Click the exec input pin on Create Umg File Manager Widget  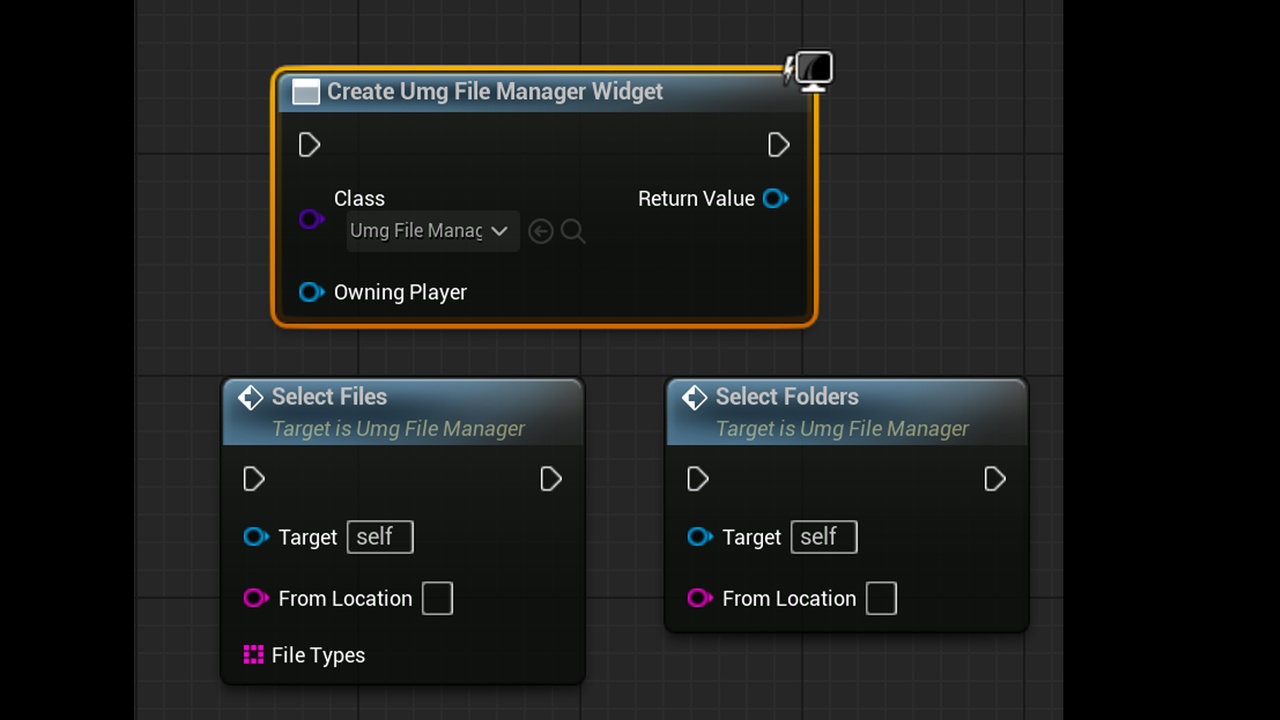(309, 145)
